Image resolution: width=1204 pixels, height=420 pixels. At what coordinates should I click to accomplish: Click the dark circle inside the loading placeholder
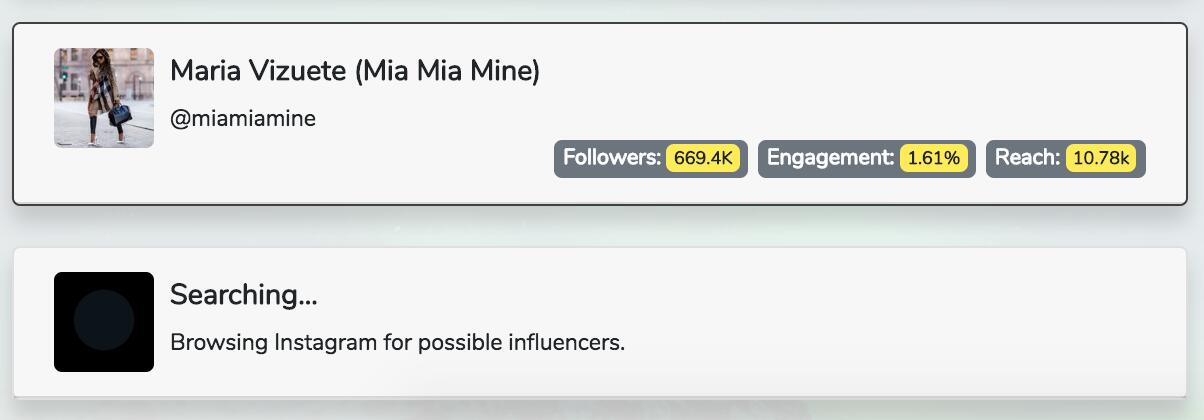(x=104, y=322)
